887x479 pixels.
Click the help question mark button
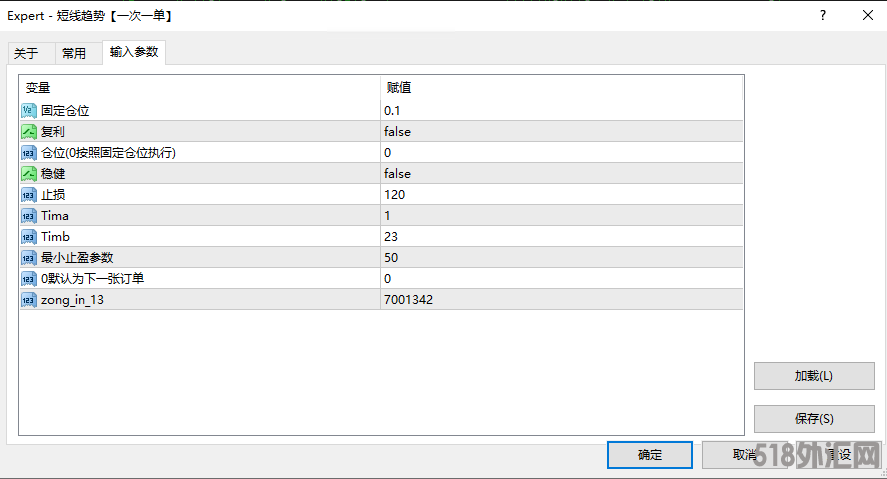tap(822, 16)
